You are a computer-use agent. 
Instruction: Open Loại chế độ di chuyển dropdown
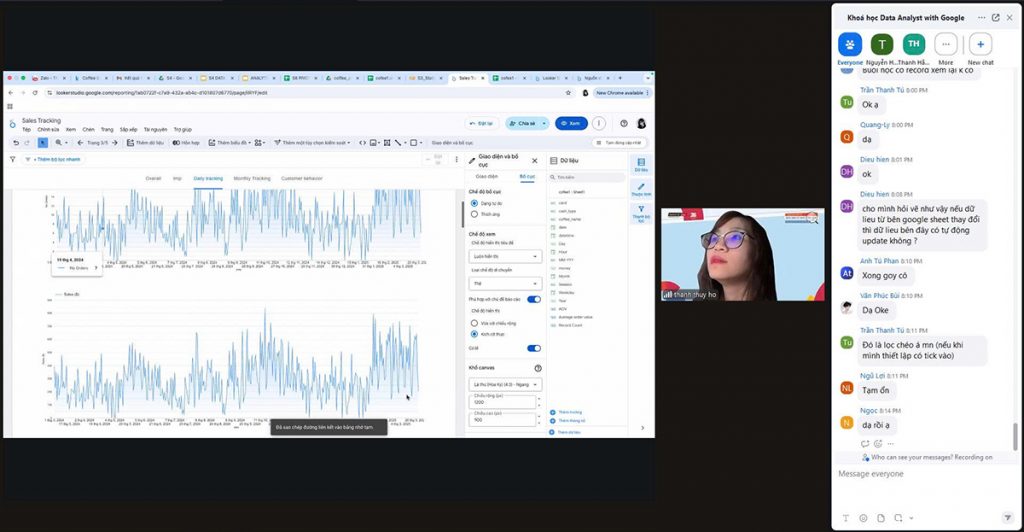tap(505, 284)
